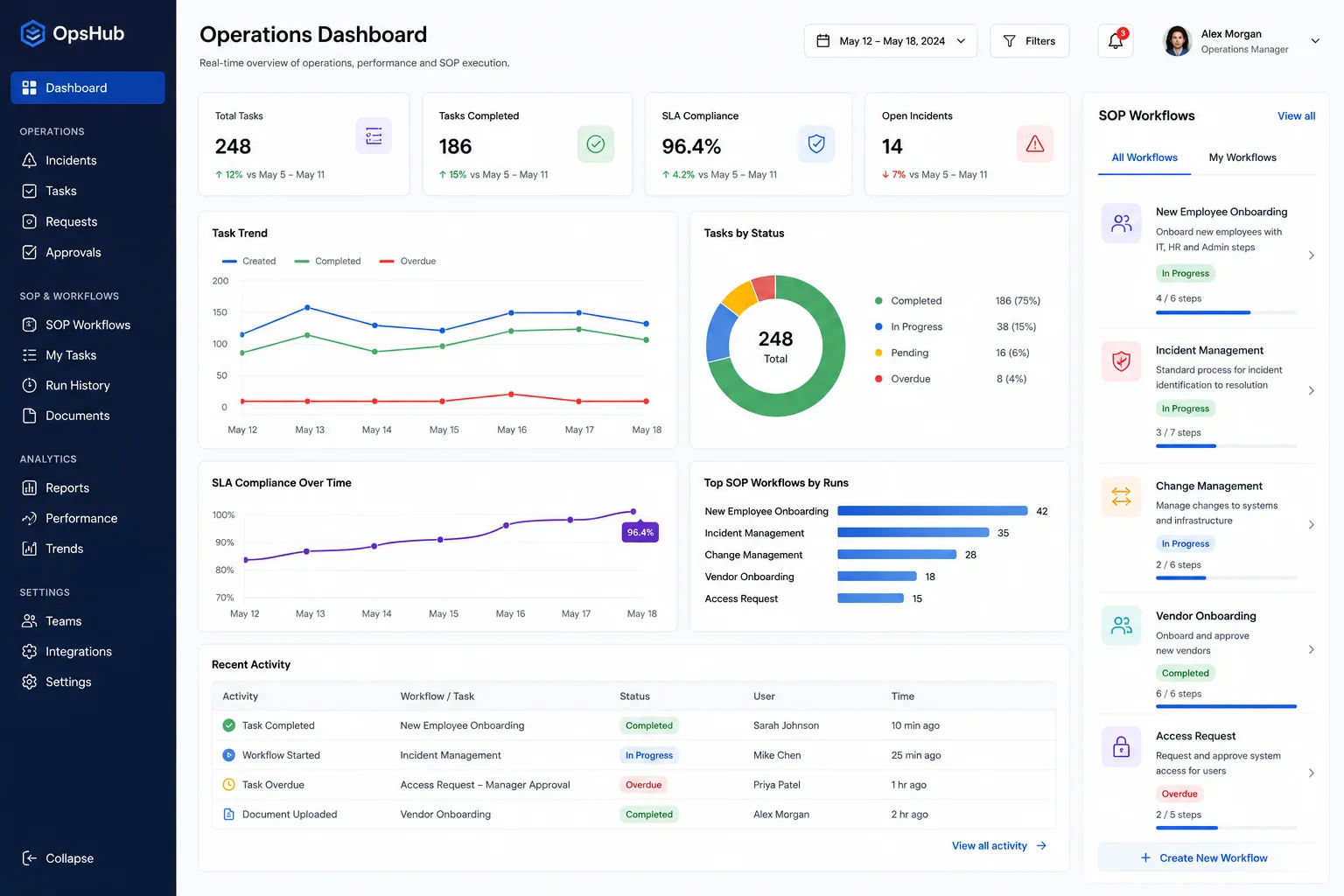
Task: Click the SLA Compliance shield icon
Action: click(x=815, y=144)
